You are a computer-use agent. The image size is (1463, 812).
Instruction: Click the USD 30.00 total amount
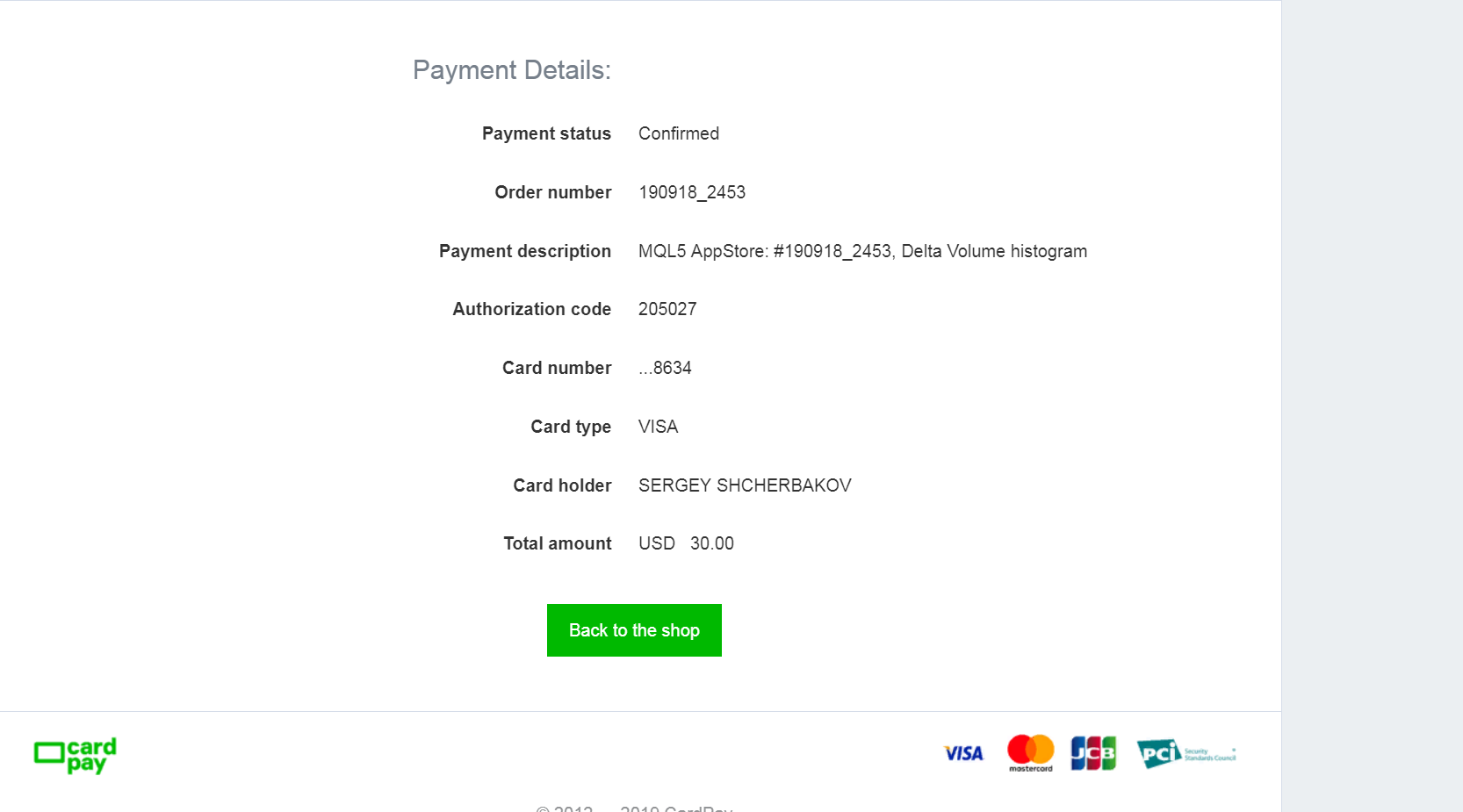[686, 543]
